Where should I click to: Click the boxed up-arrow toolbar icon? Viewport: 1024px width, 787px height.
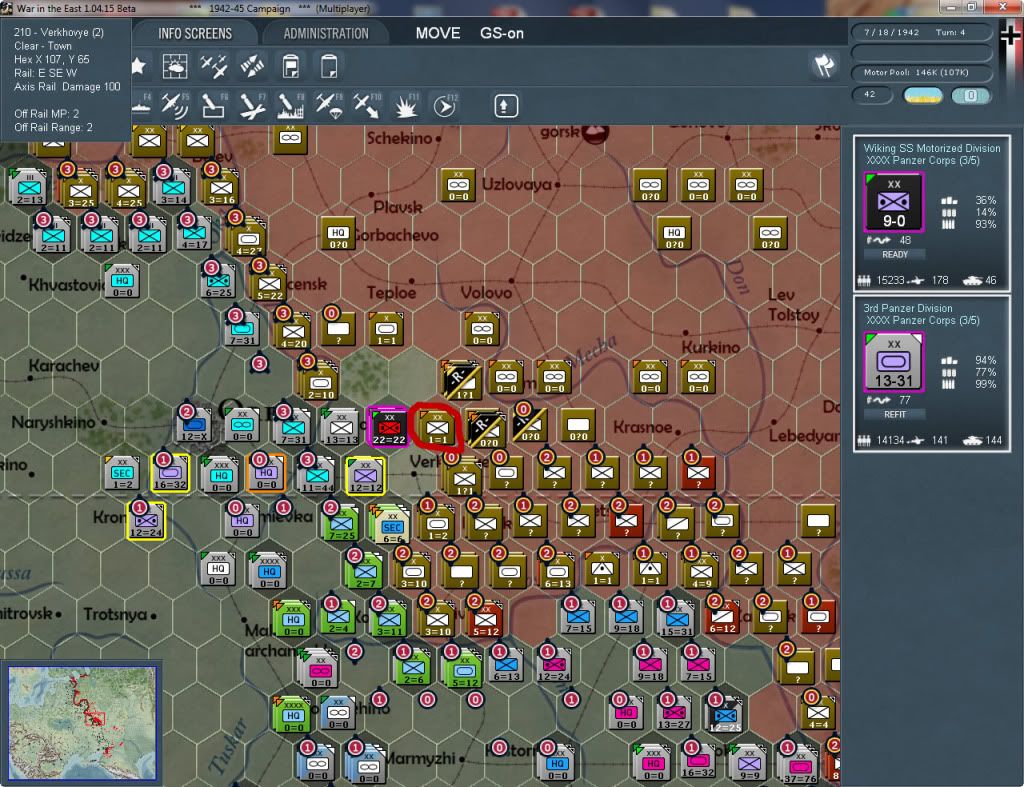pyautogui.click(x=505, y=106)
